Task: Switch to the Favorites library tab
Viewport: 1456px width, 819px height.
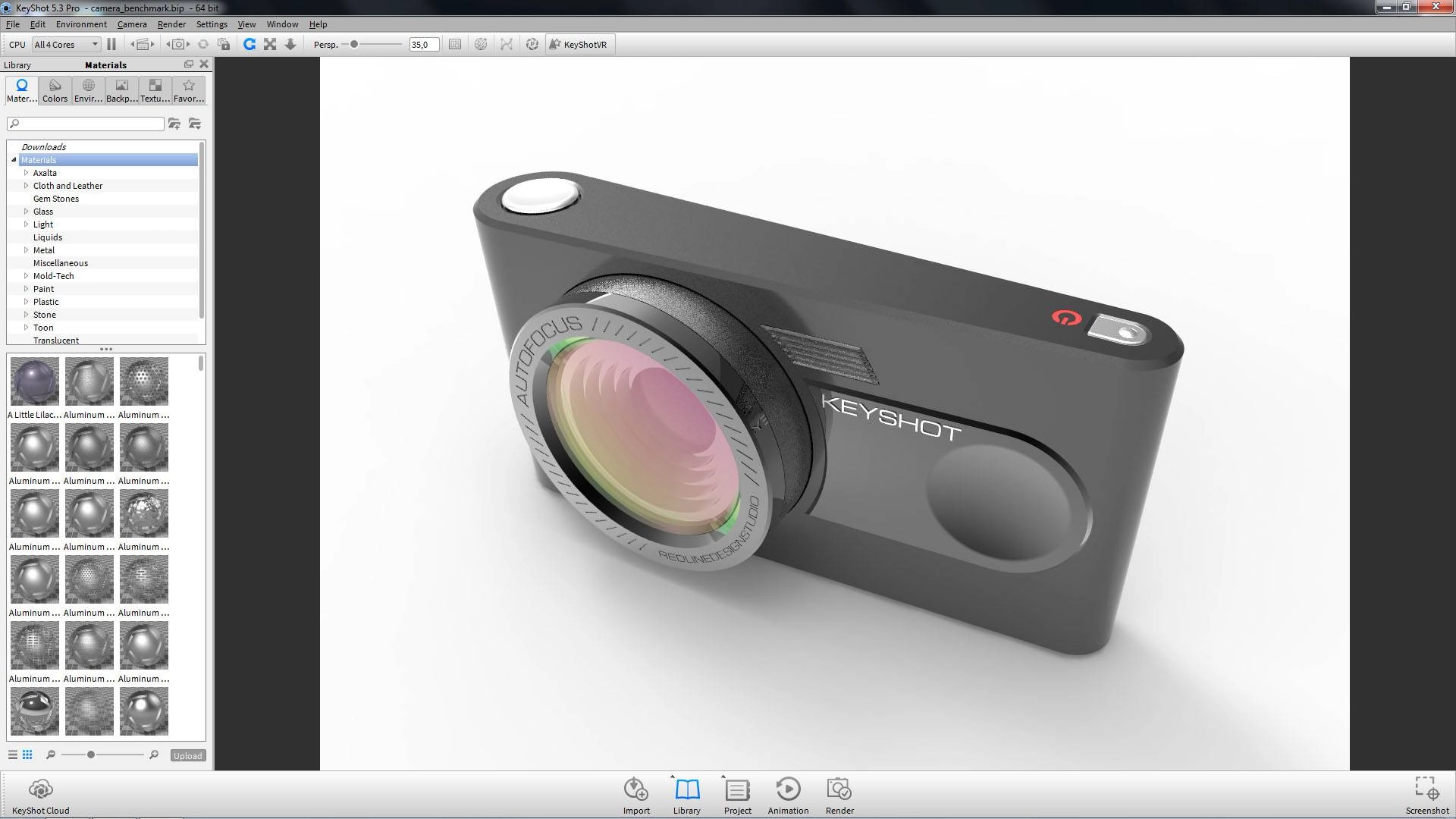Action: 188,90
